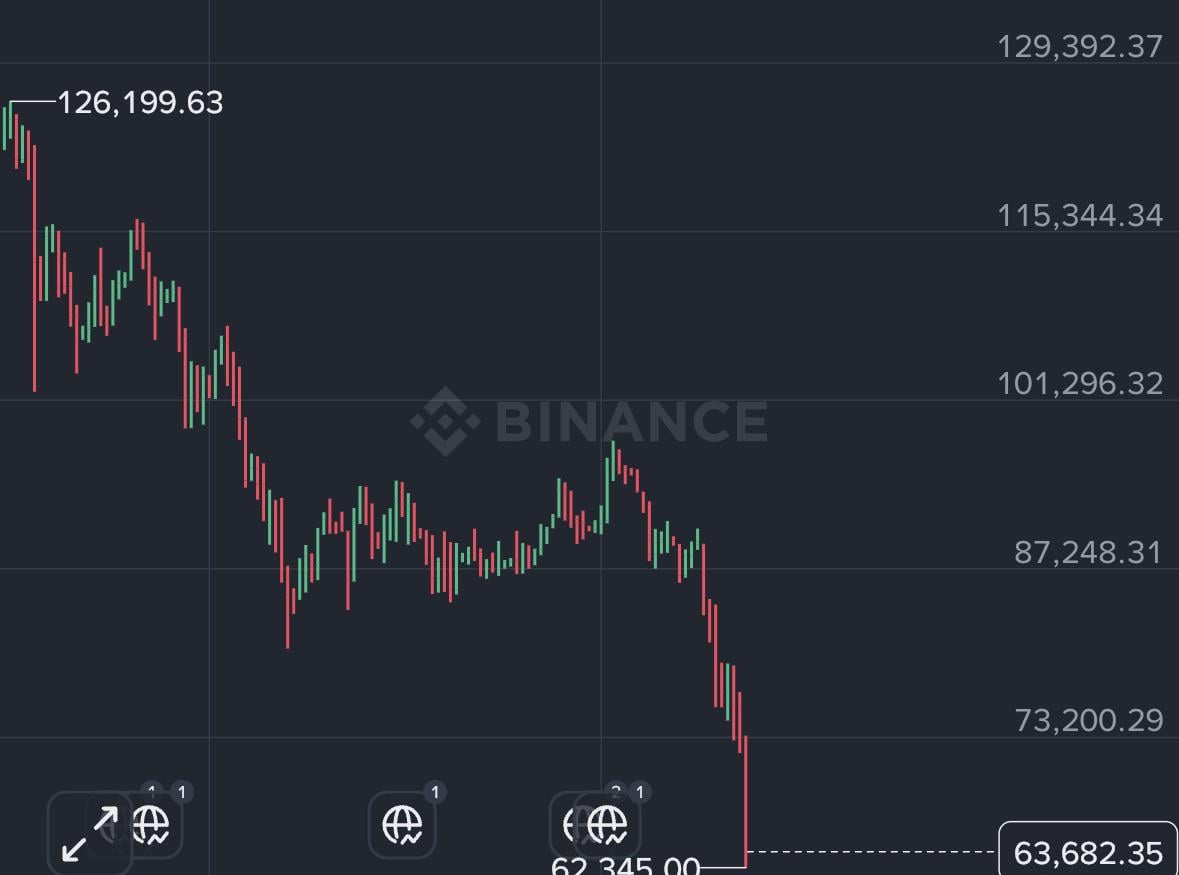Open the rightmost globe event marker
Image resolution: width=1179 pixels, height=875 pixels.
click(x=608, y=826)
